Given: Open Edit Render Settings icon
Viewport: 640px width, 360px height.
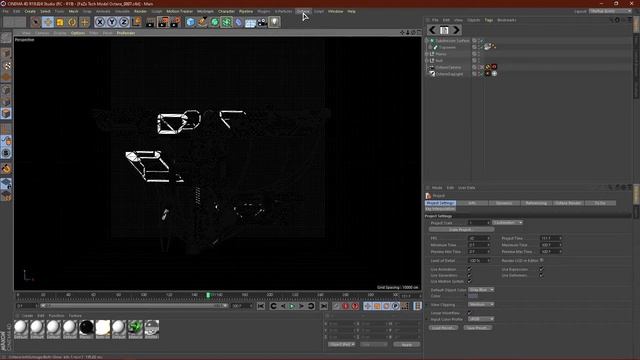Looking at the screenshot, I should 176,22.
